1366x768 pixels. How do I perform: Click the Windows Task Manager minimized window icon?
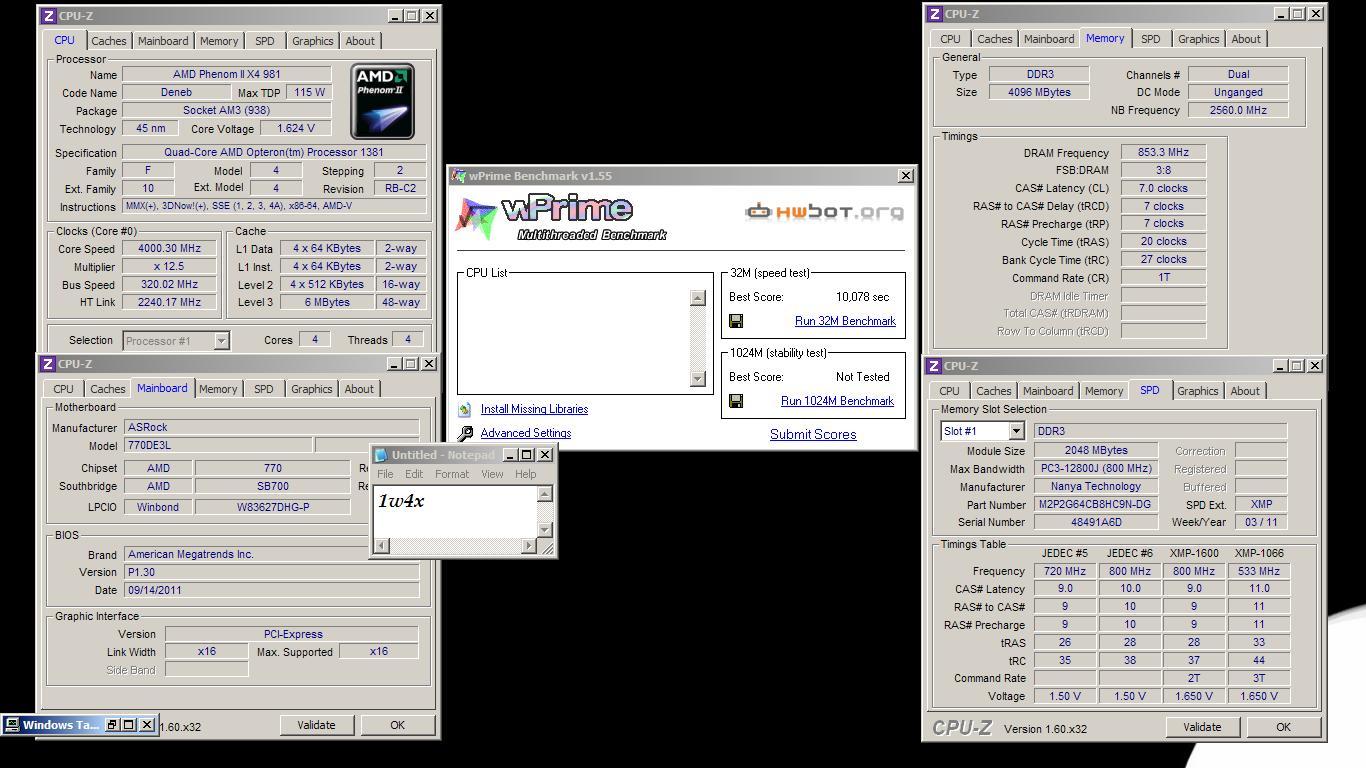[x=12, y=725]
